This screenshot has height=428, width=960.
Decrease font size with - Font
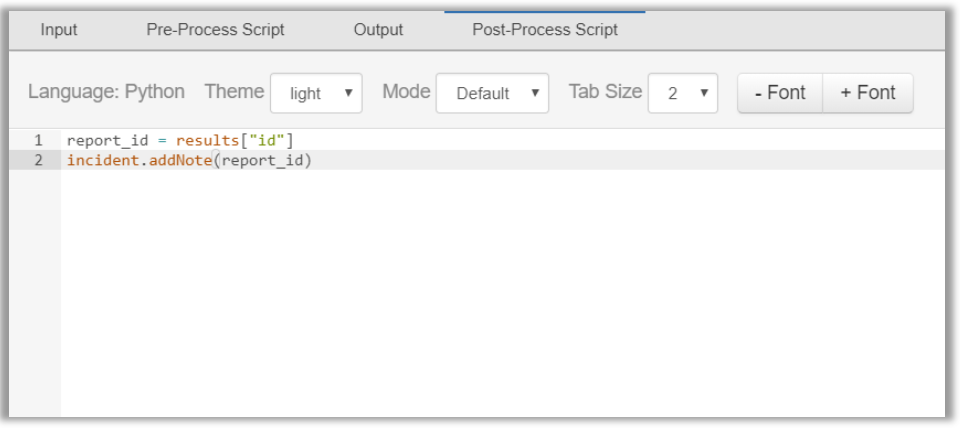coord(780,93)
